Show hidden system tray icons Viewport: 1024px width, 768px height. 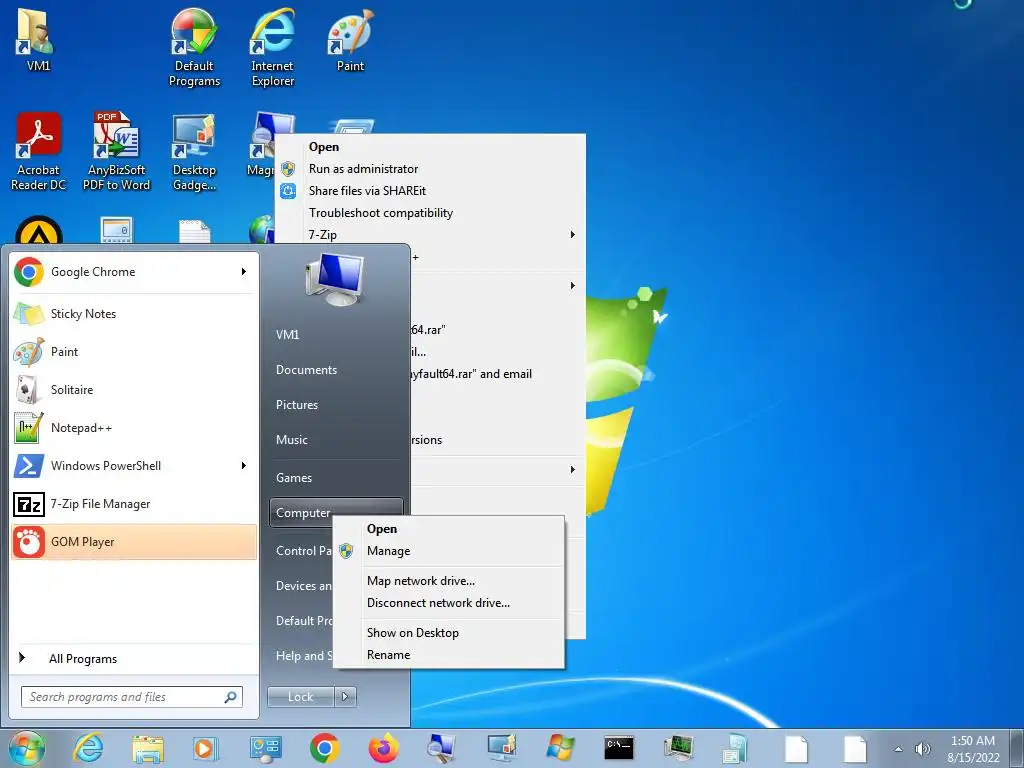point(898,749)
